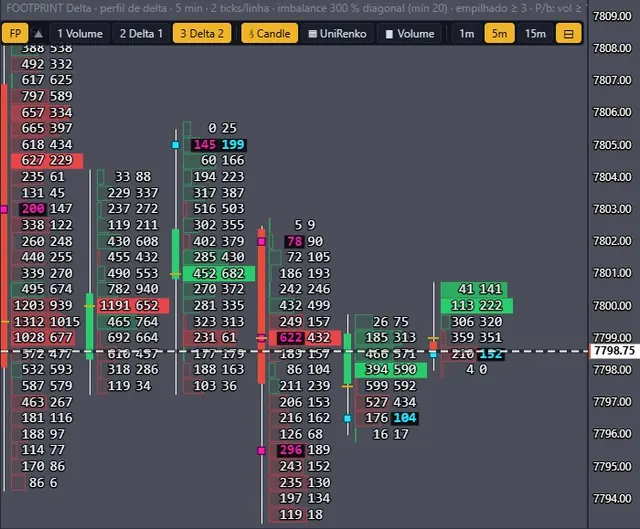Click the cell 1203 939

pyautogui.click(x=43, y=306)
